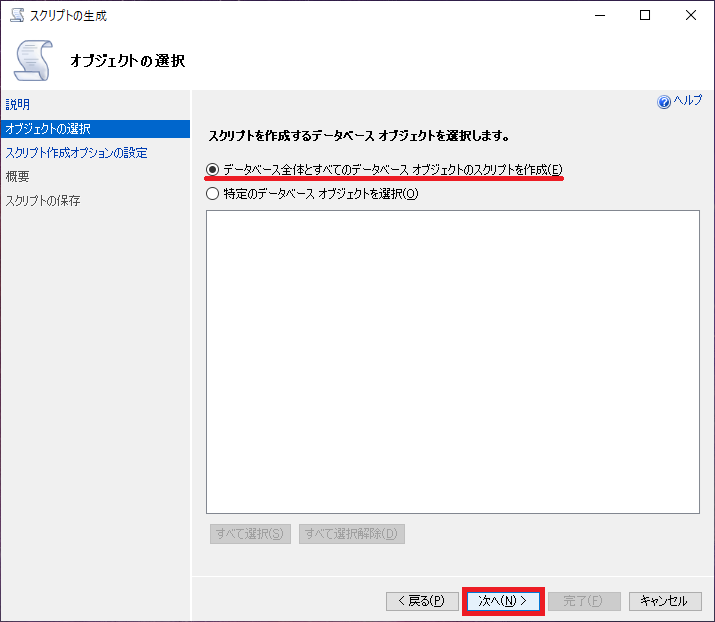
Task: Open the スクリプト作成オプションの設定 step
Action: [x=76, y=153]
